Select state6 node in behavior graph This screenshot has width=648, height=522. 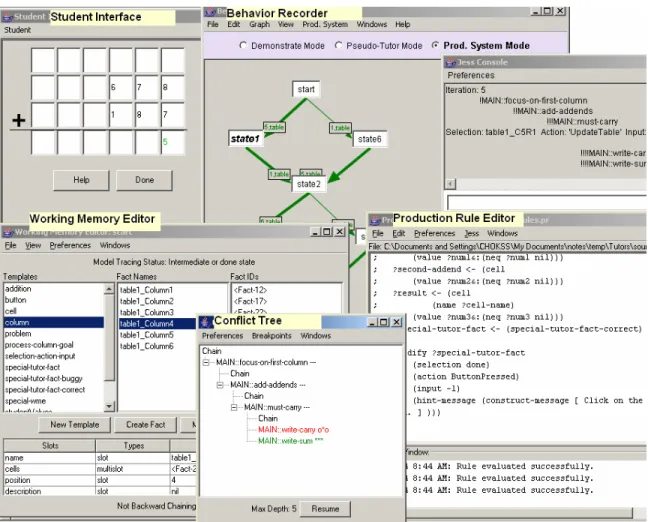coord(369,139)
